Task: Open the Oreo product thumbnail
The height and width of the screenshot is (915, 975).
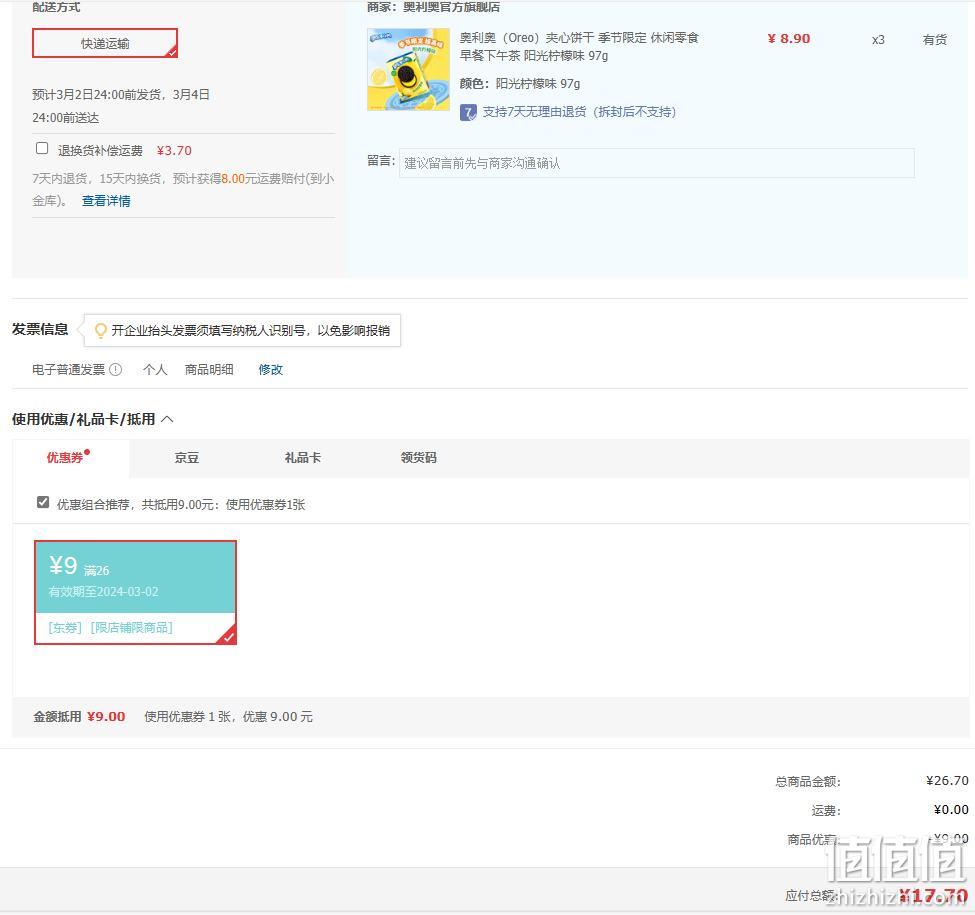Action: coord(409,69)
